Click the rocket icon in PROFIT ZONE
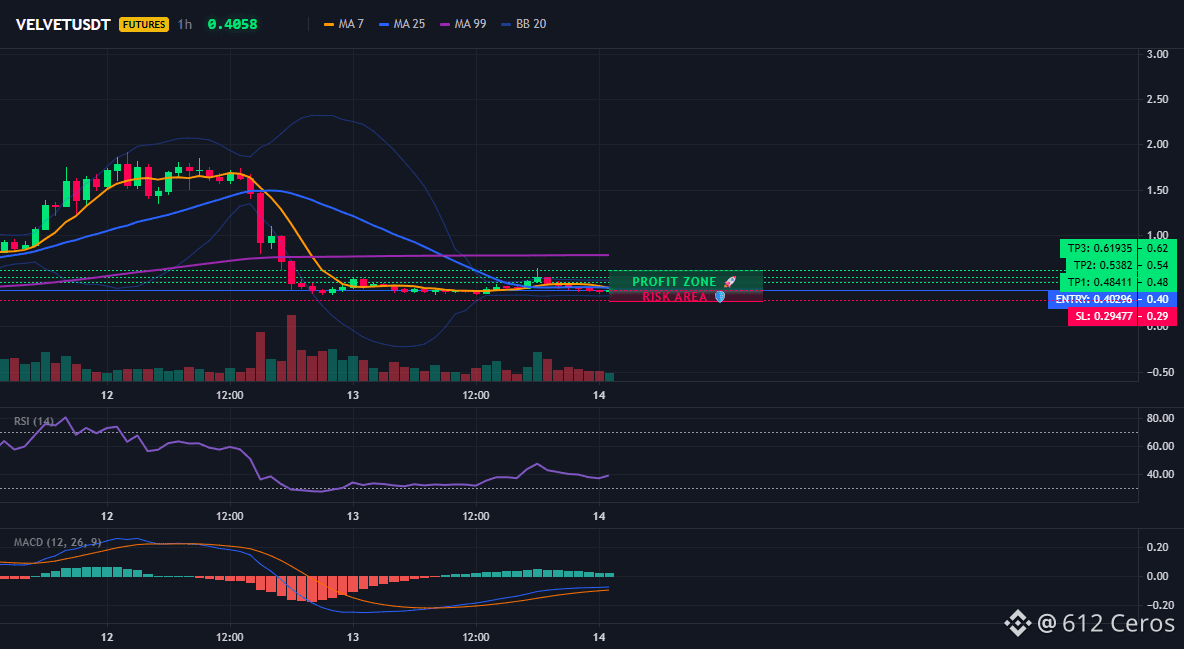The image size is (1184, 649). 729,282
